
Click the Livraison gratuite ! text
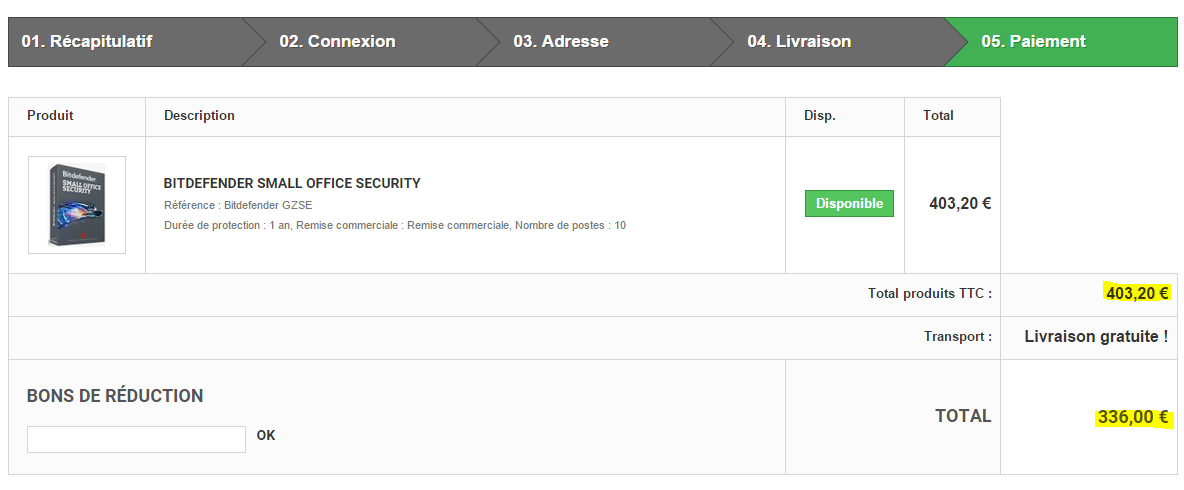(1096, 337)
